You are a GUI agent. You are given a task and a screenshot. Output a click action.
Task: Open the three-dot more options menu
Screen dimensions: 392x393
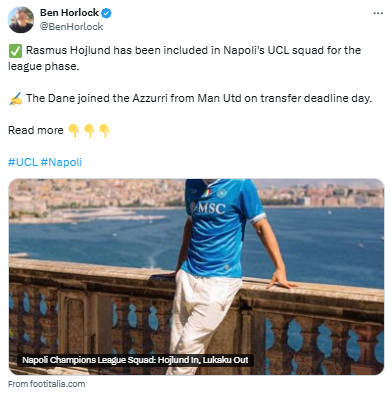(378, 13)
